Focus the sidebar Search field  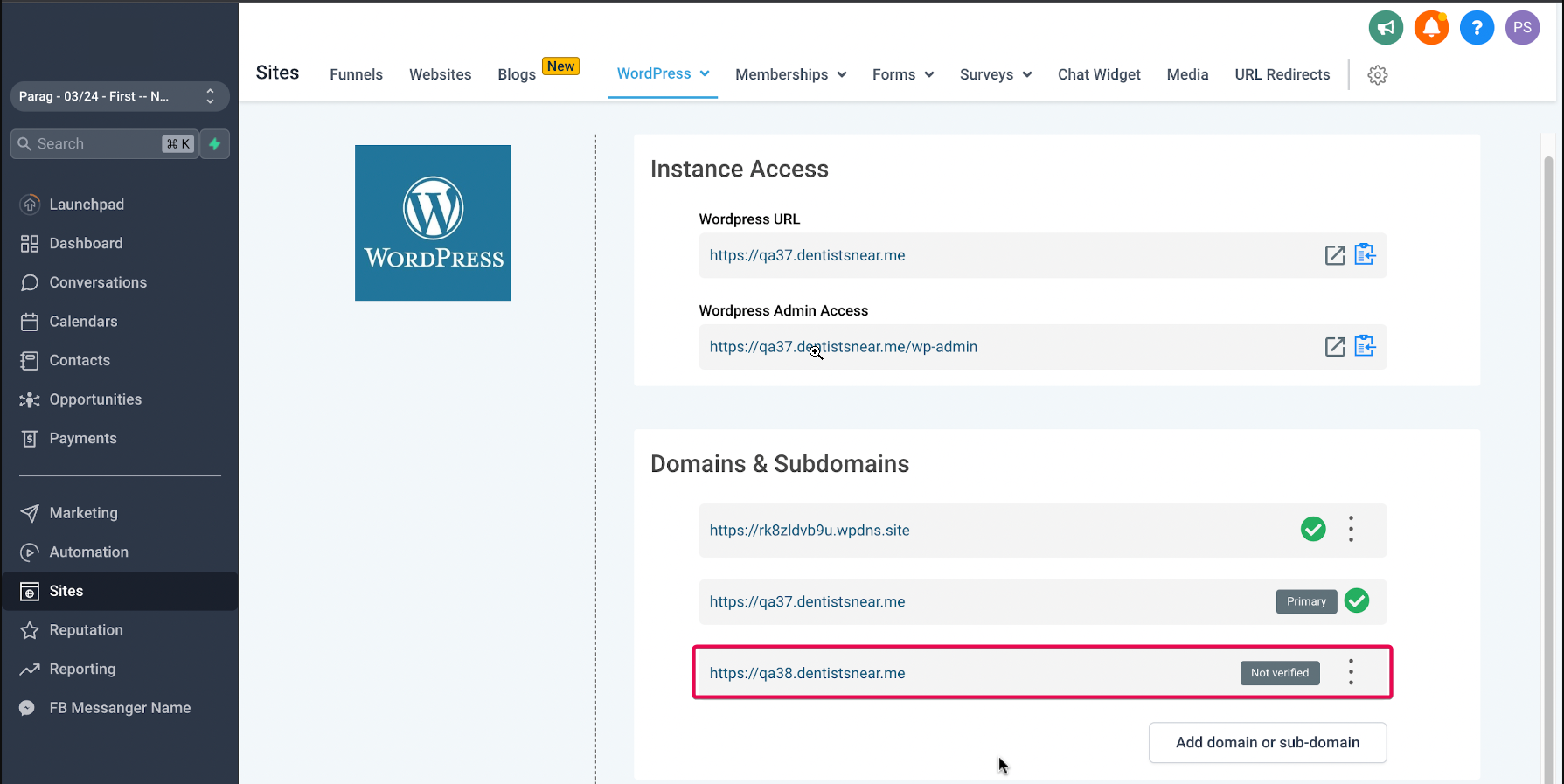tap(105, 144)
